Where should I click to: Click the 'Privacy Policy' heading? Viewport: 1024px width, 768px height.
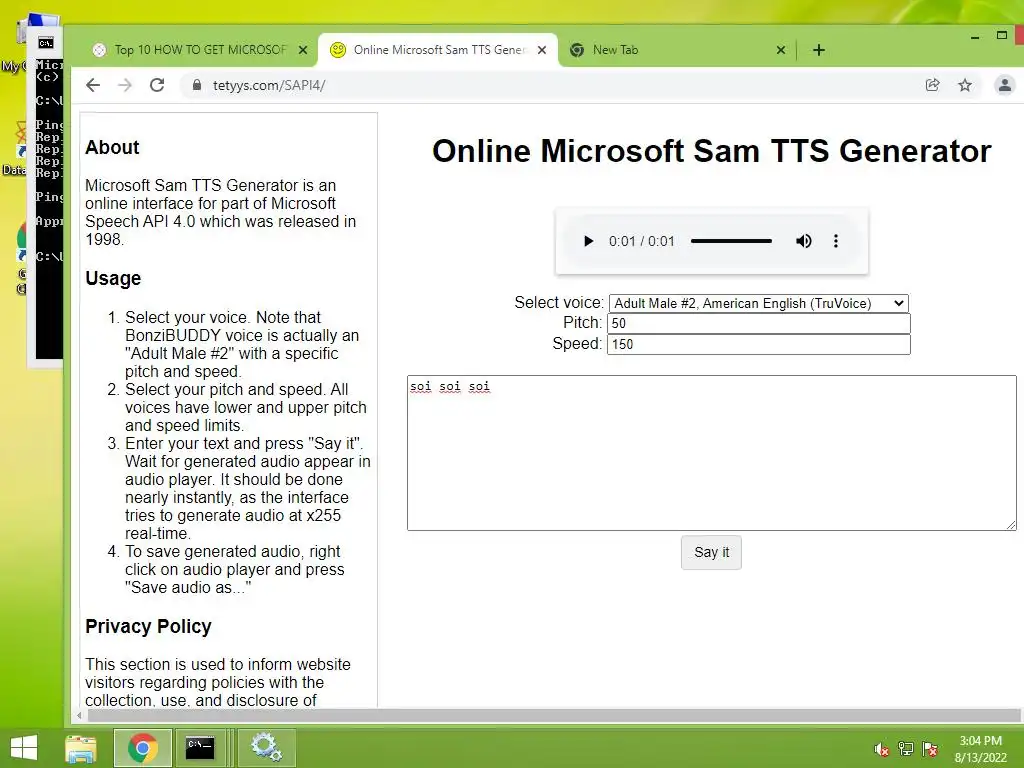pyautogui.click(x=148, y=626)
